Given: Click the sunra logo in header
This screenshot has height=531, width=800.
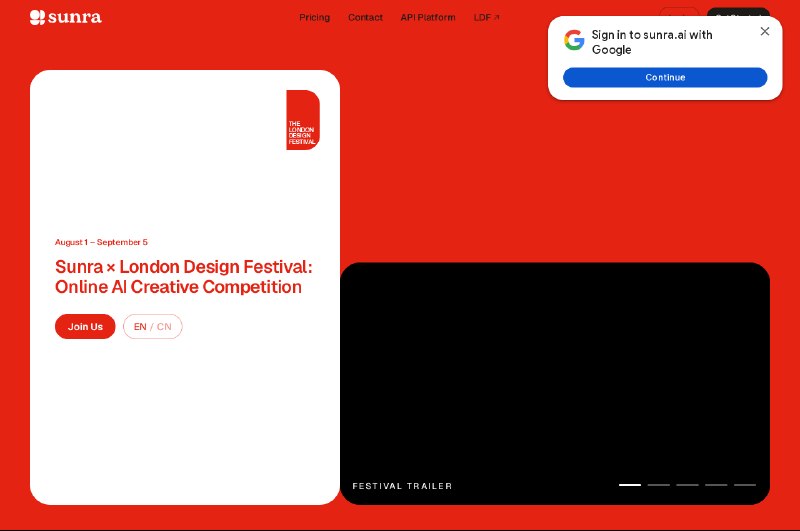Looking at the screenshot, I should coord(66,17).
